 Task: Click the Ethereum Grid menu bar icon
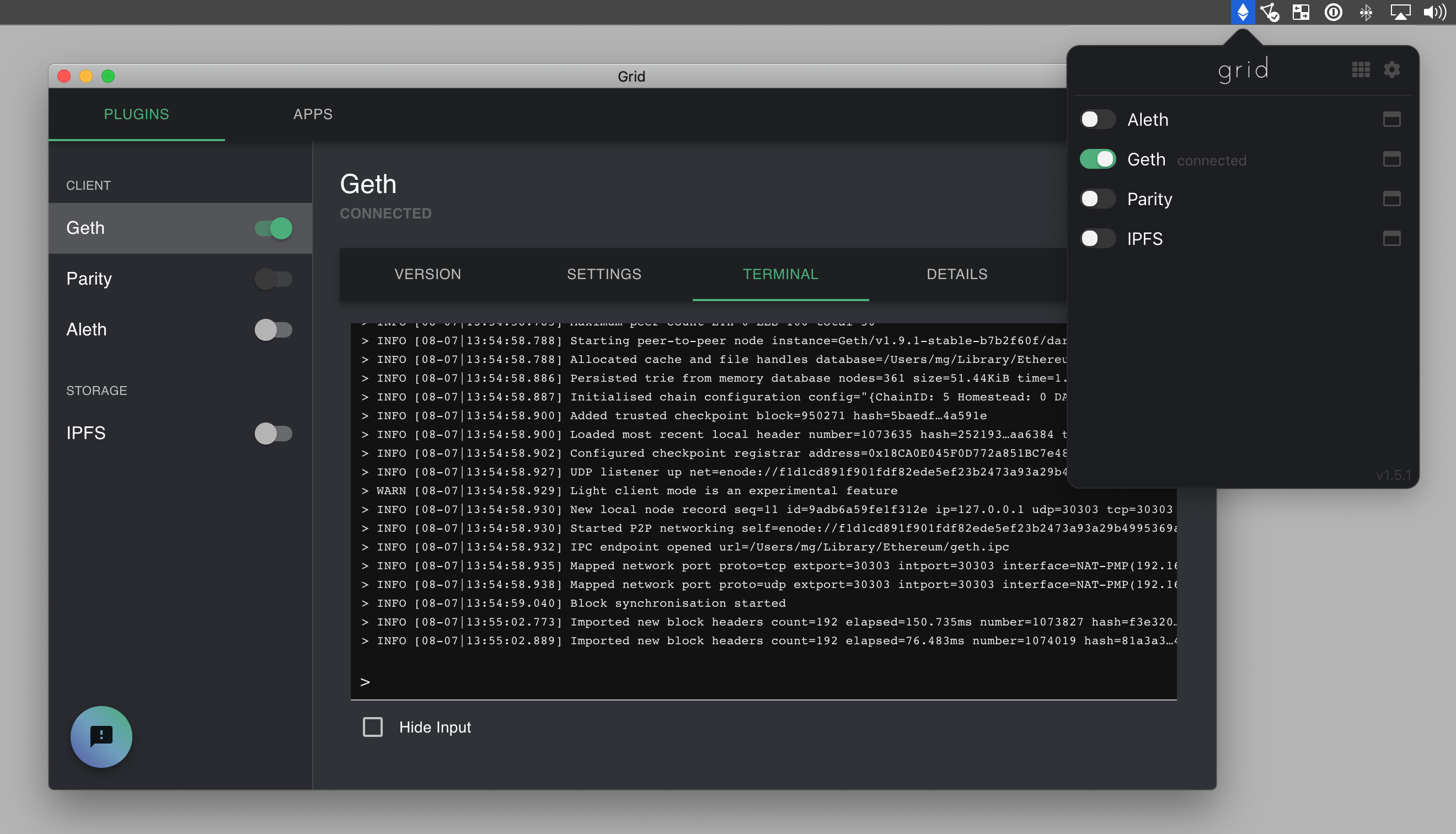point(1243,12)
